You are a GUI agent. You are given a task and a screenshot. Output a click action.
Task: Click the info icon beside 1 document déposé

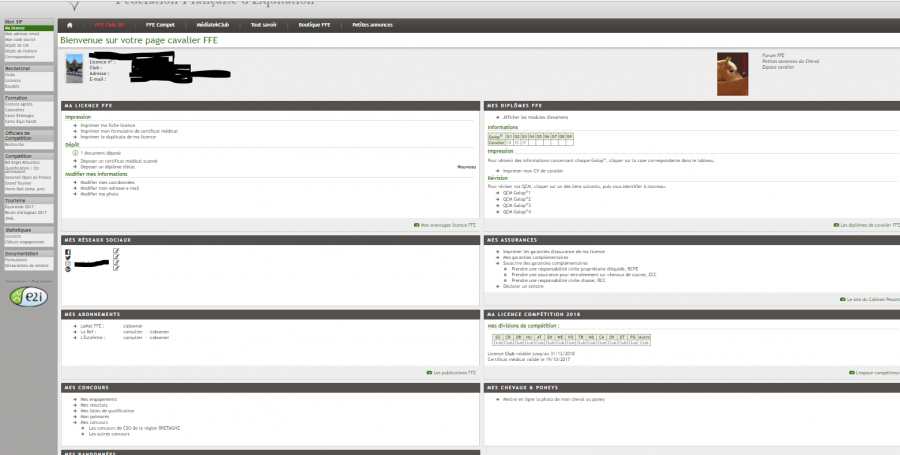pos(75,153)
